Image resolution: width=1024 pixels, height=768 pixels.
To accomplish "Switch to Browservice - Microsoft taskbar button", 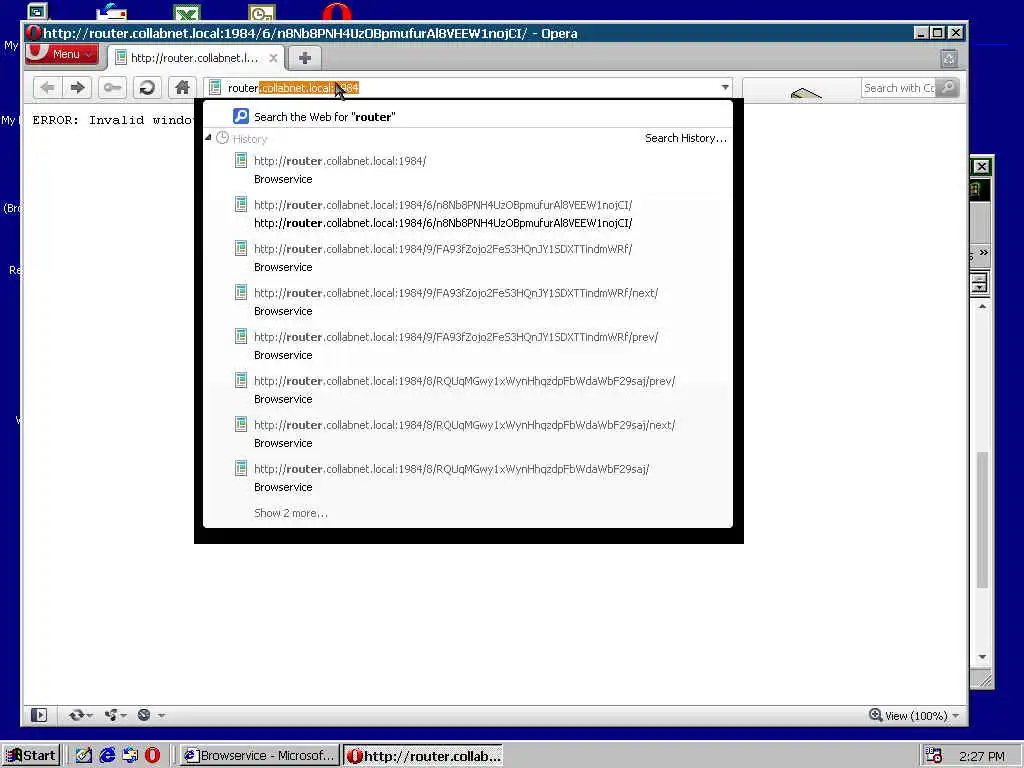I will (259, 756).
